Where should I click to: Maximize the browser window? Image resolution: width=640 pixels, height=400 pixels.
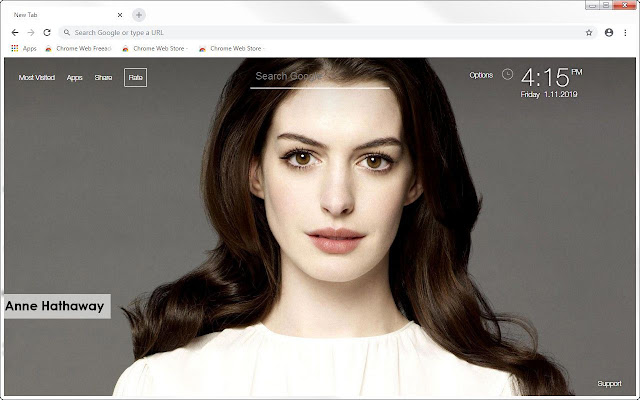(x=606, y=5)
